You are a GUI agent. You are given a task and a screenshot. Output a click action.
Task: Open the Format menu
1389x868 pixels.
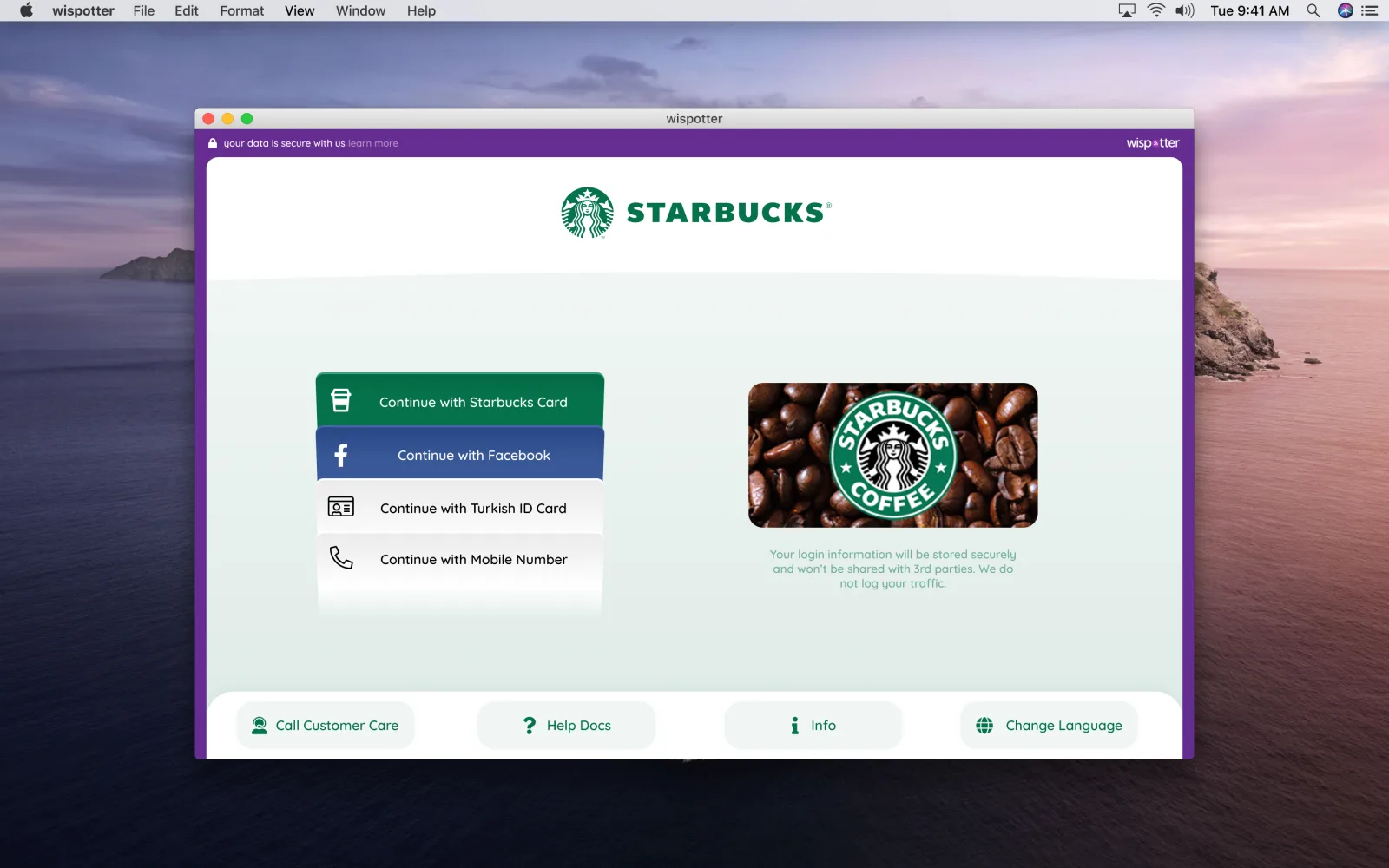(x=242, y=10)
